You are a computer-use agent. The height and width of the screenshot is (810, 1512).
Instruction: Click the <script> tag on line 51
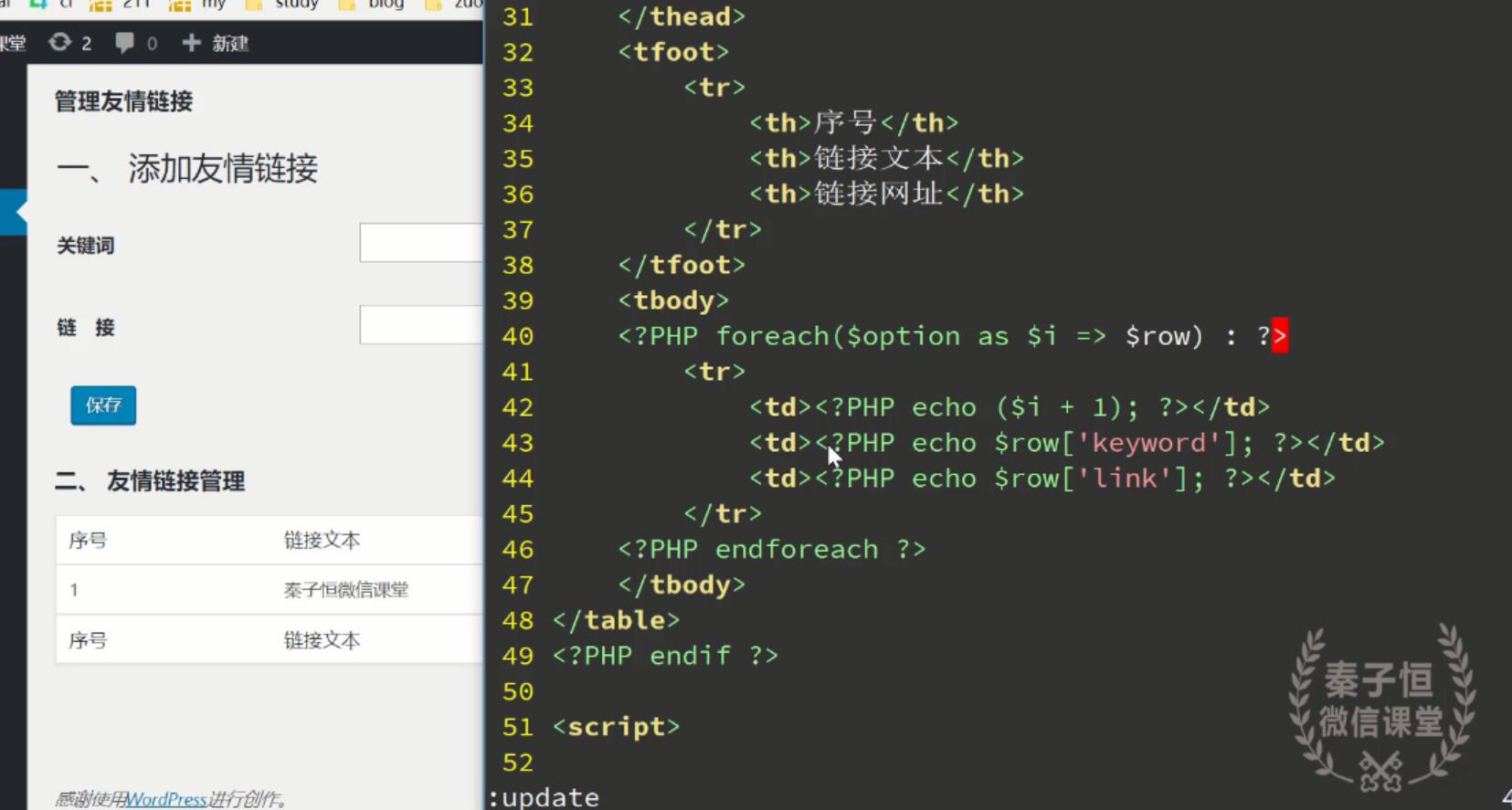616,727
